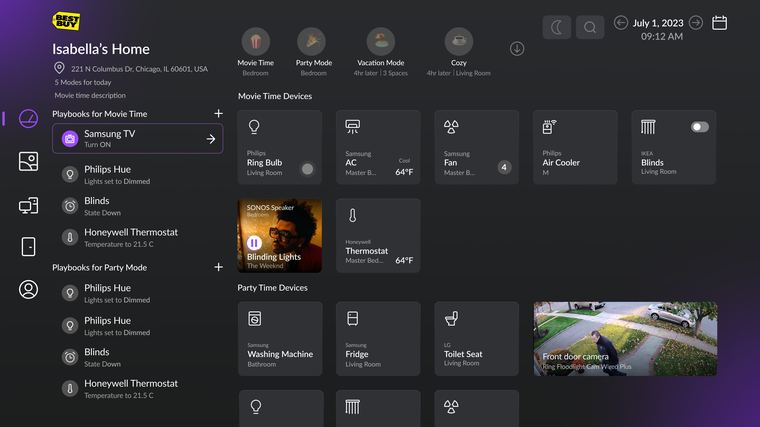
Task: Click the July 1, 2023 date label
Action: [x=658, y=23]
